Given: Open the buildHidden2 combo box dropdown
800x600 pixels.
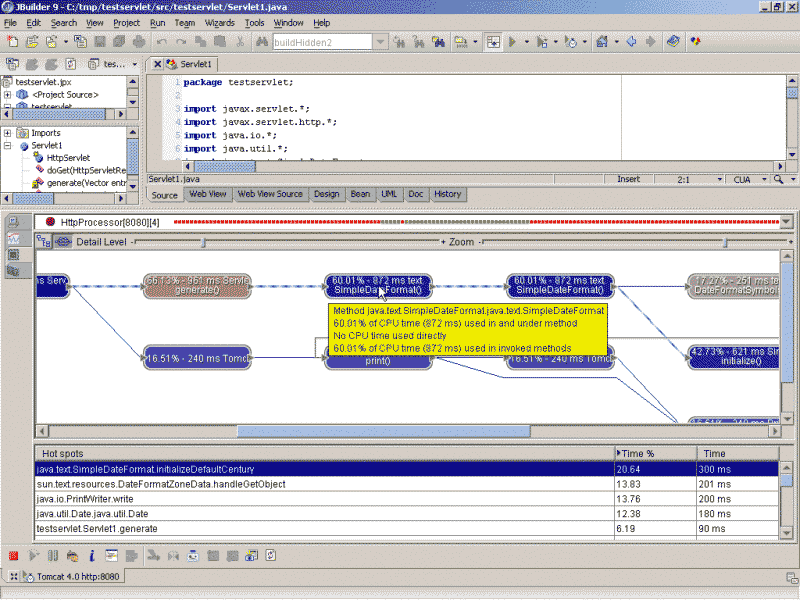Looking at the screenshot, I should 381,42.
